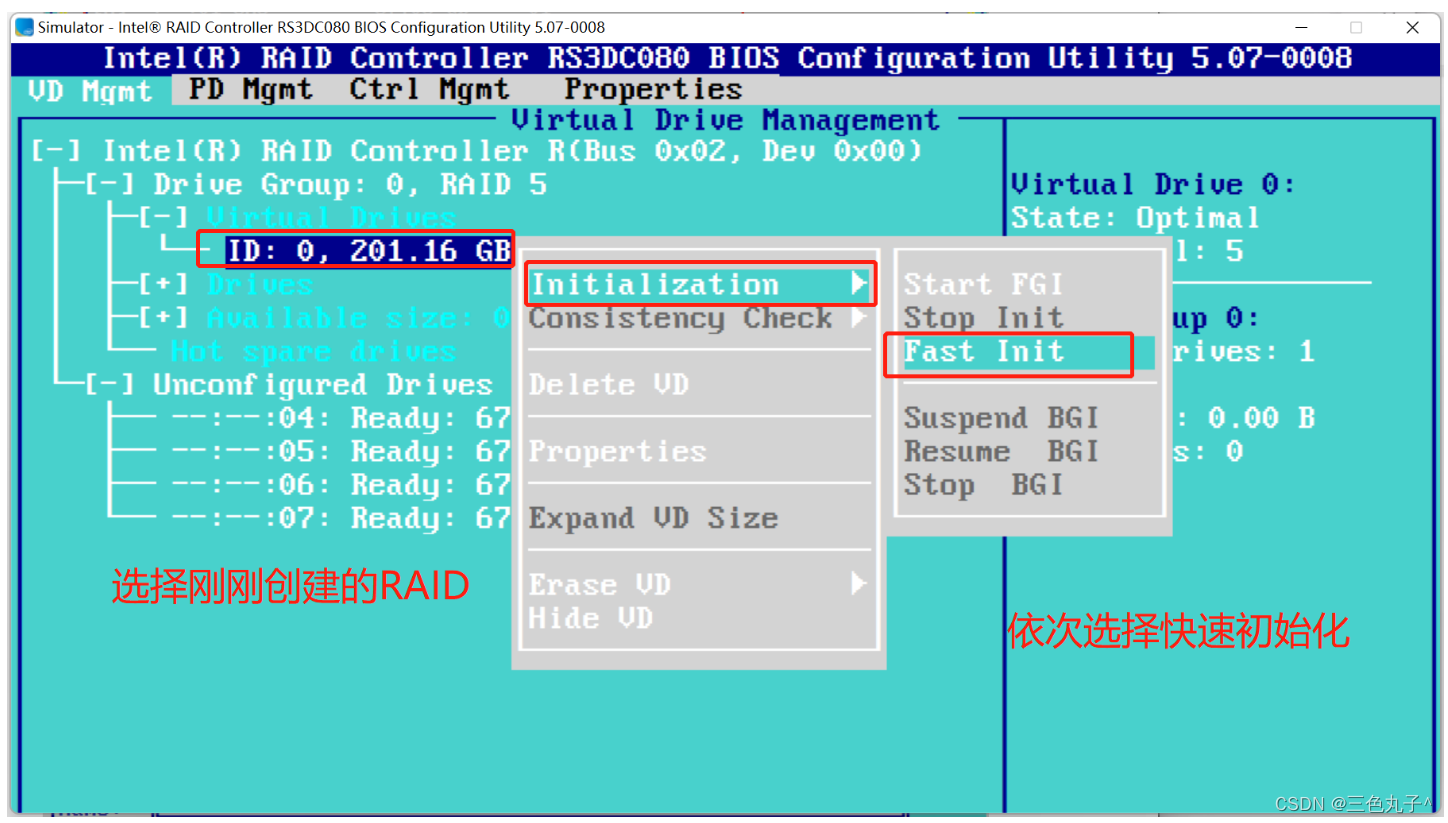Expand the Available size node
Screen dimensions: 1448x823
click(162, 318)
